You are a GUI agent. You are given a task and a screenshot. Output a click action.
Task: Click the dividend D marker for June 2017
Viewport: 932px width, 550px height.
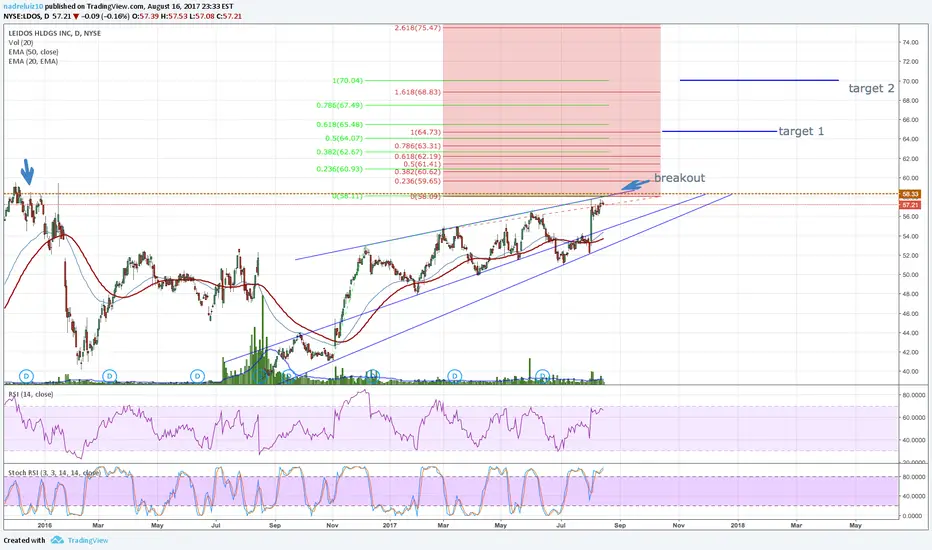click(542, 376)
